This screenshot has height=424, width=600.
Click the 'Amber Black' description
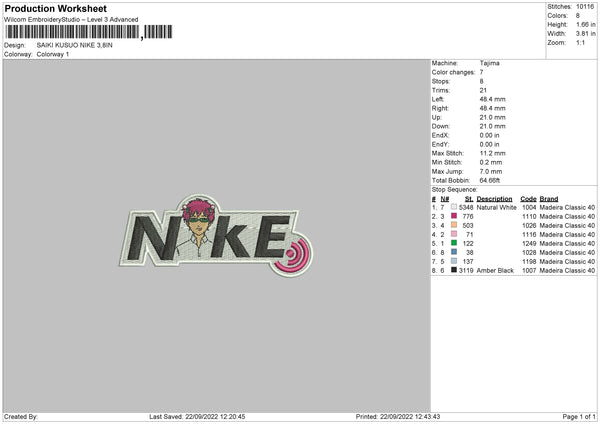click(x=495, y=271)
